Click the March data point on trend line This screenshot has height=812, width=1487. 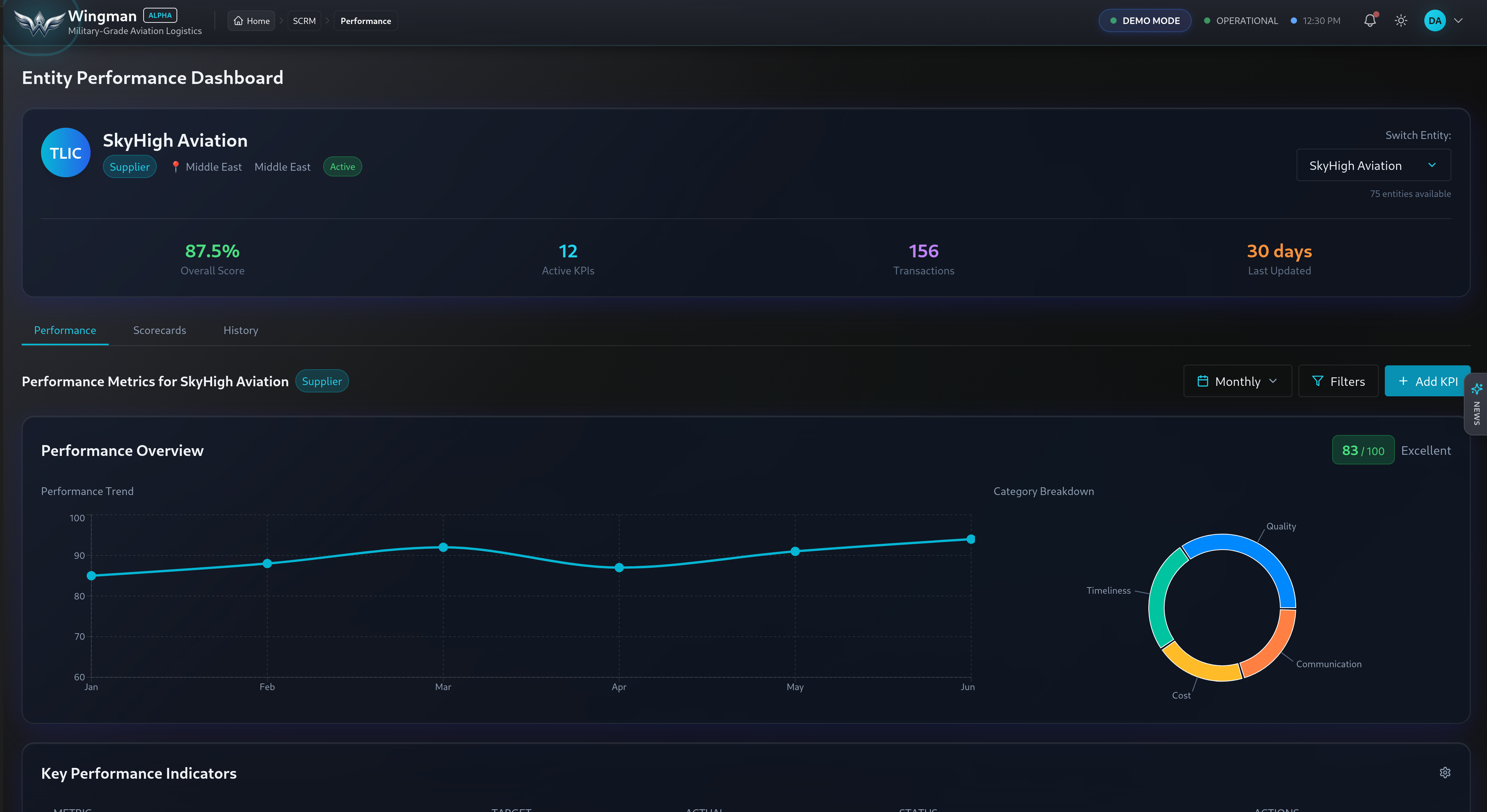pos(443,546)
